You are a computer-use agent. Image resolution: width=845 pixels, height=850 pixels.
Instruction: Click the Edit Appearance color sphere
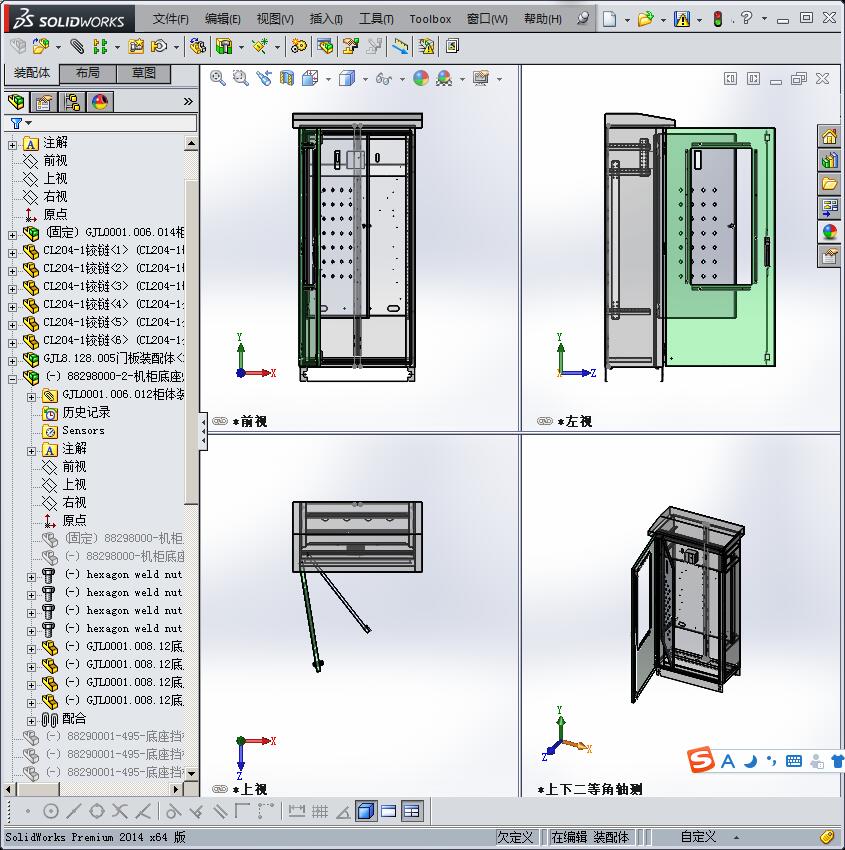tap(421, 79)
